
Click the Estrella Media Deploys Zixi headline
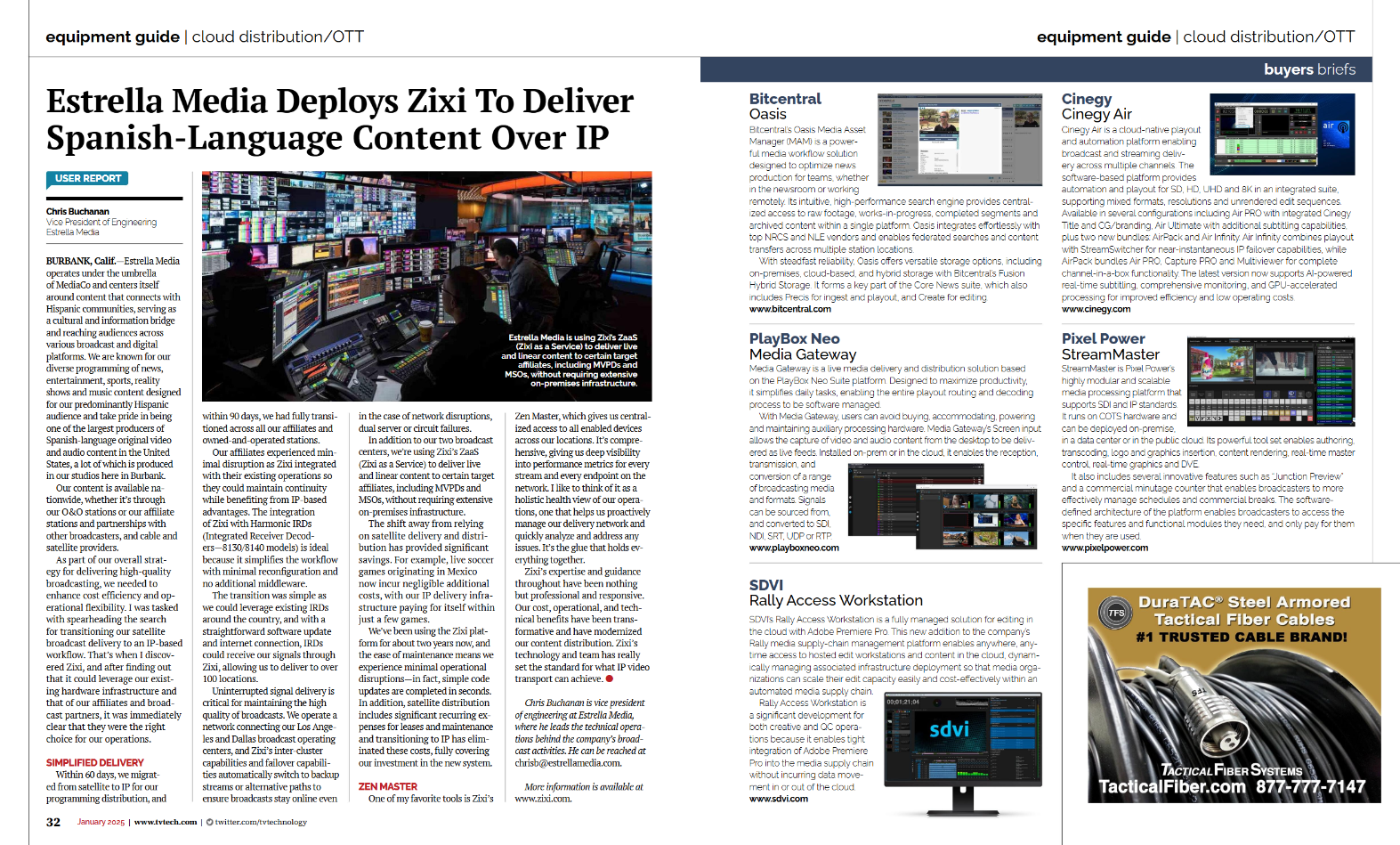tap(340, 119)
